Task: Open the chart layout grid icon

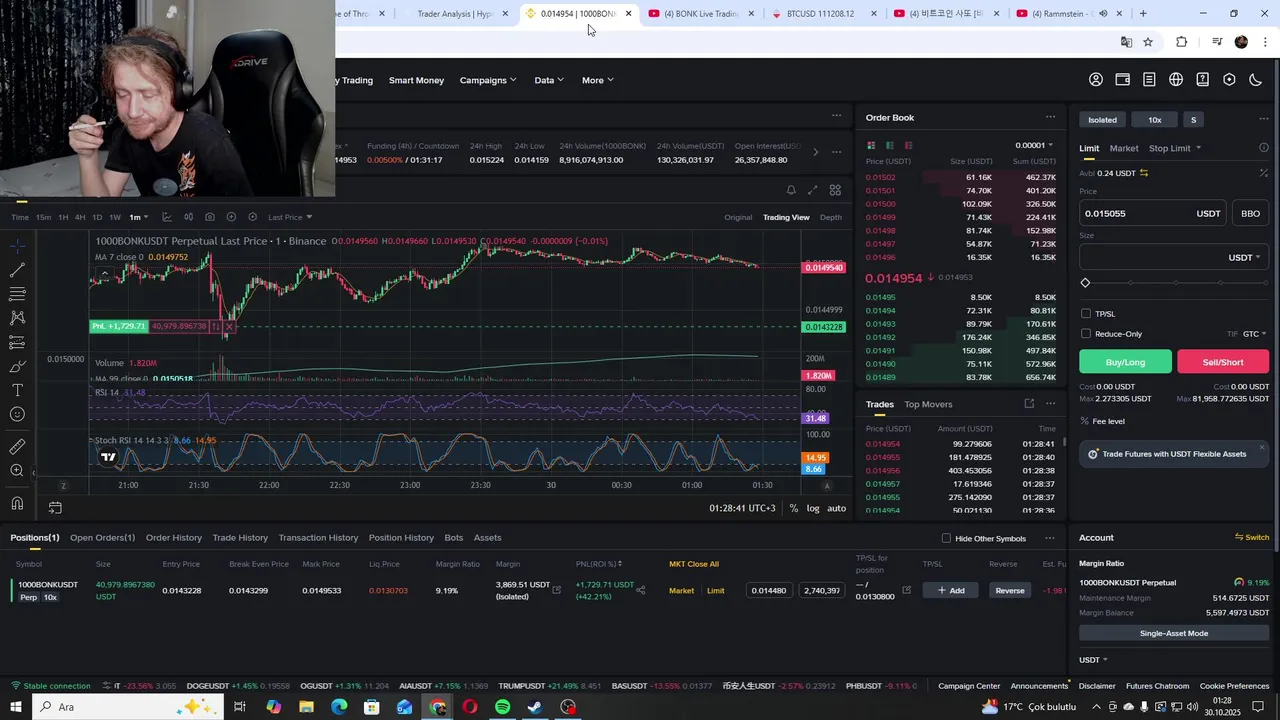Action: pos(835,190)
